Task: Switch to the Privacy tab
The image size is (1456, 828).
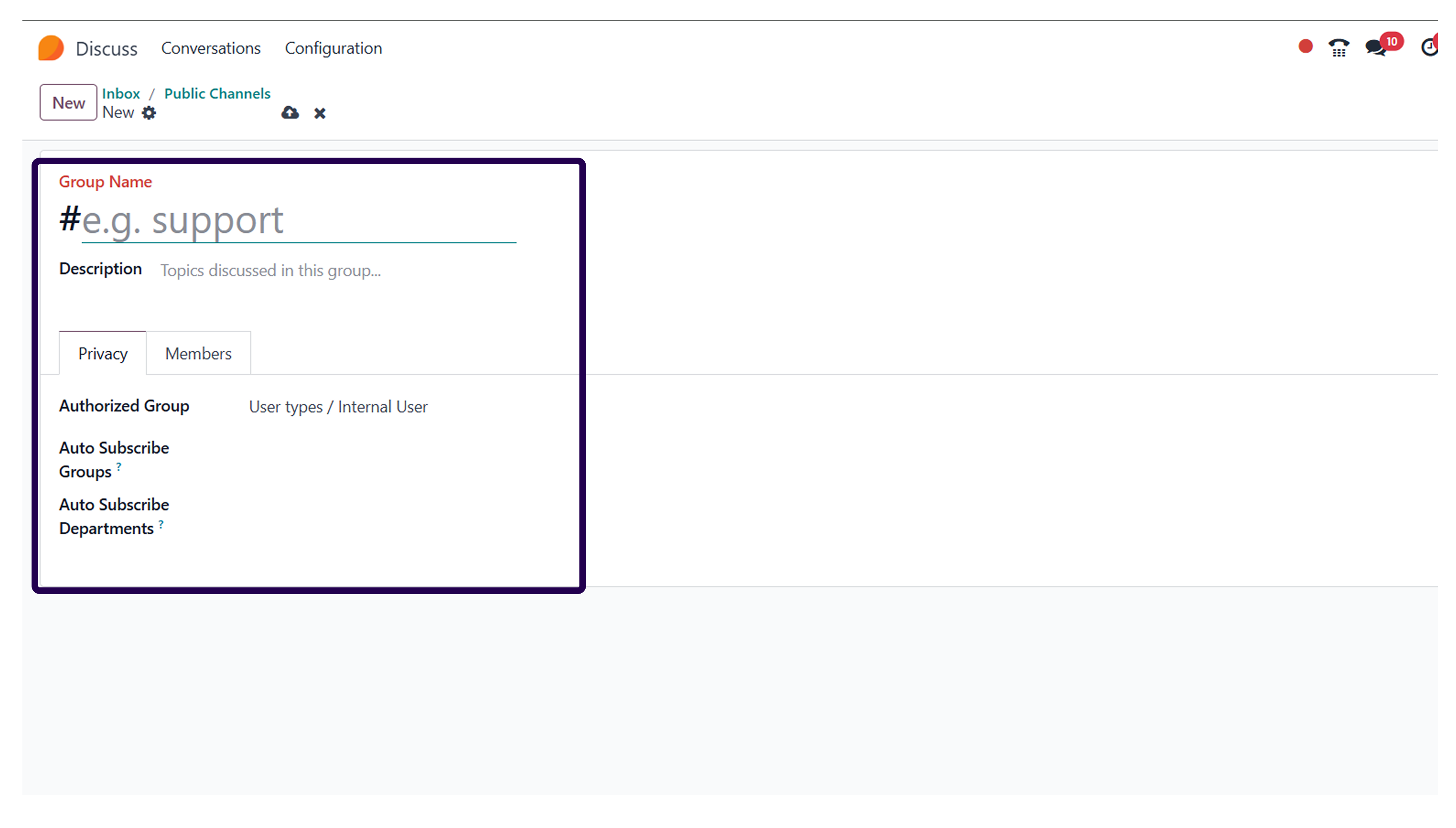Action: click(103, 353)
